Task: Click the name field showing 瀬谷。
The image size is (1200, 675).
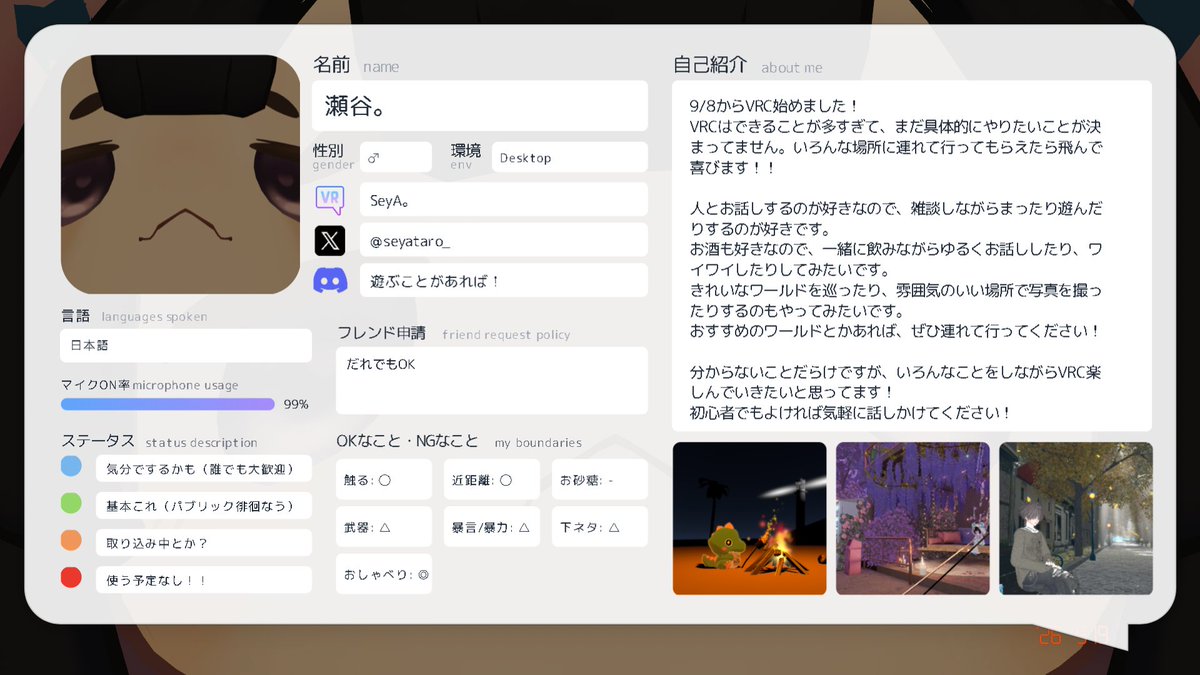Action: pyautogui.click(x=480, y=106)
